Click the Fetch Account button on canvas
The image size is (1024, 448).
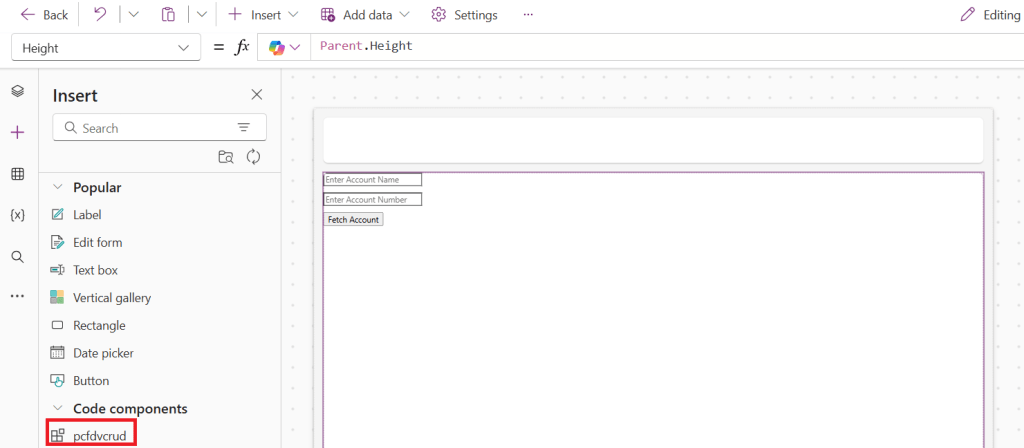[353, 219]
